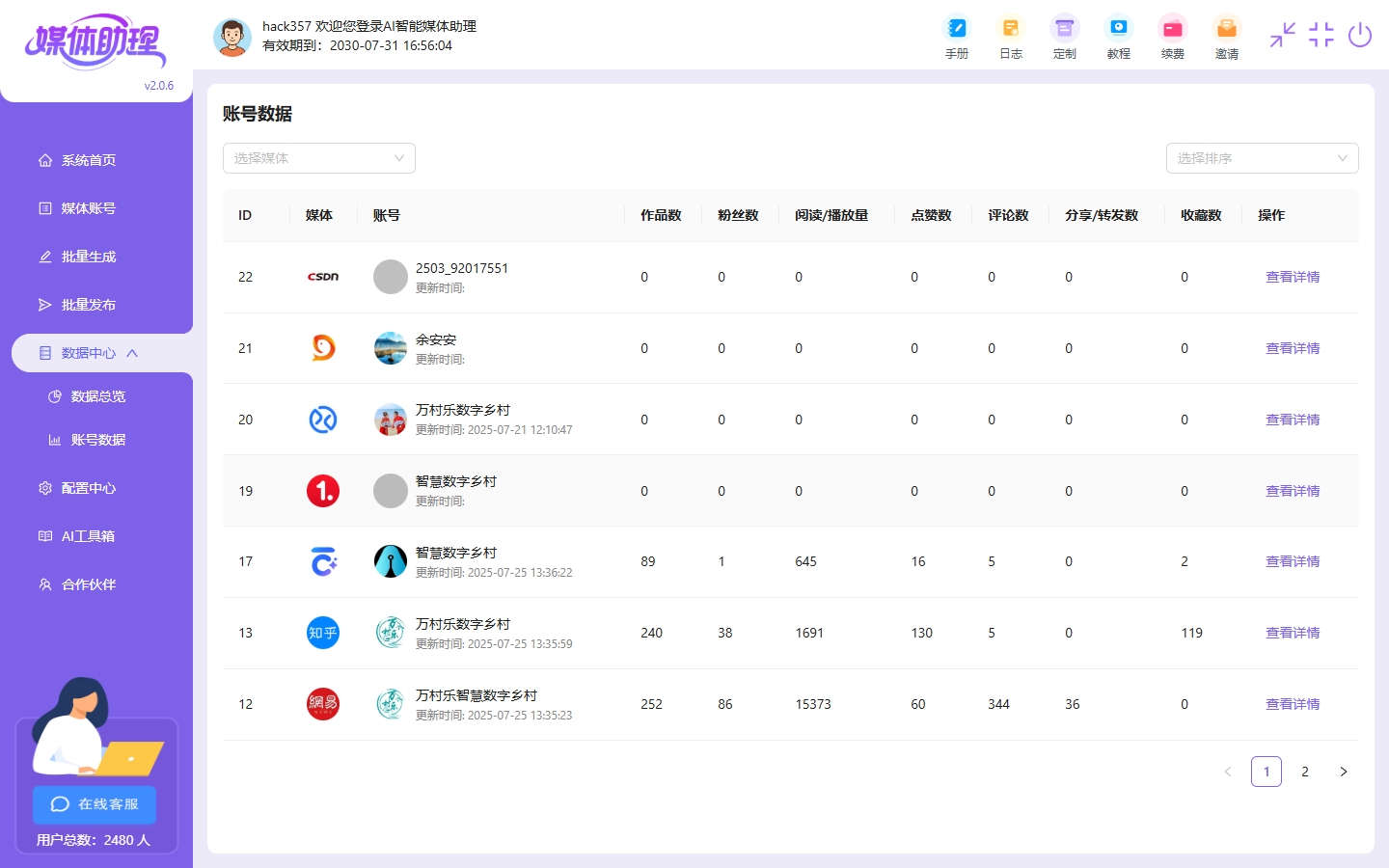Viewport: 1389px width, 868px height.
Task: Open the 手册 manual icon
Action: (956, 29)
